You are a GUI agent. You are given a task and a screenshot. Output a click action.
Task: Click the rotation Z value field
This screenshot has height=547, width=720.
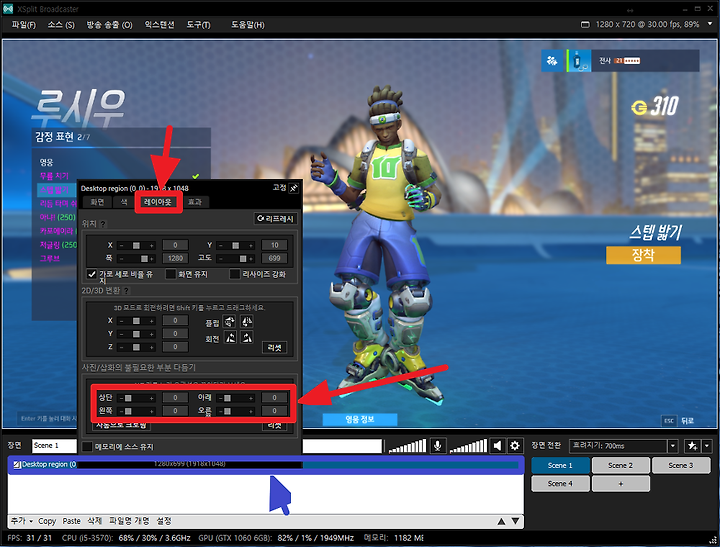click(x=175, y=347)
